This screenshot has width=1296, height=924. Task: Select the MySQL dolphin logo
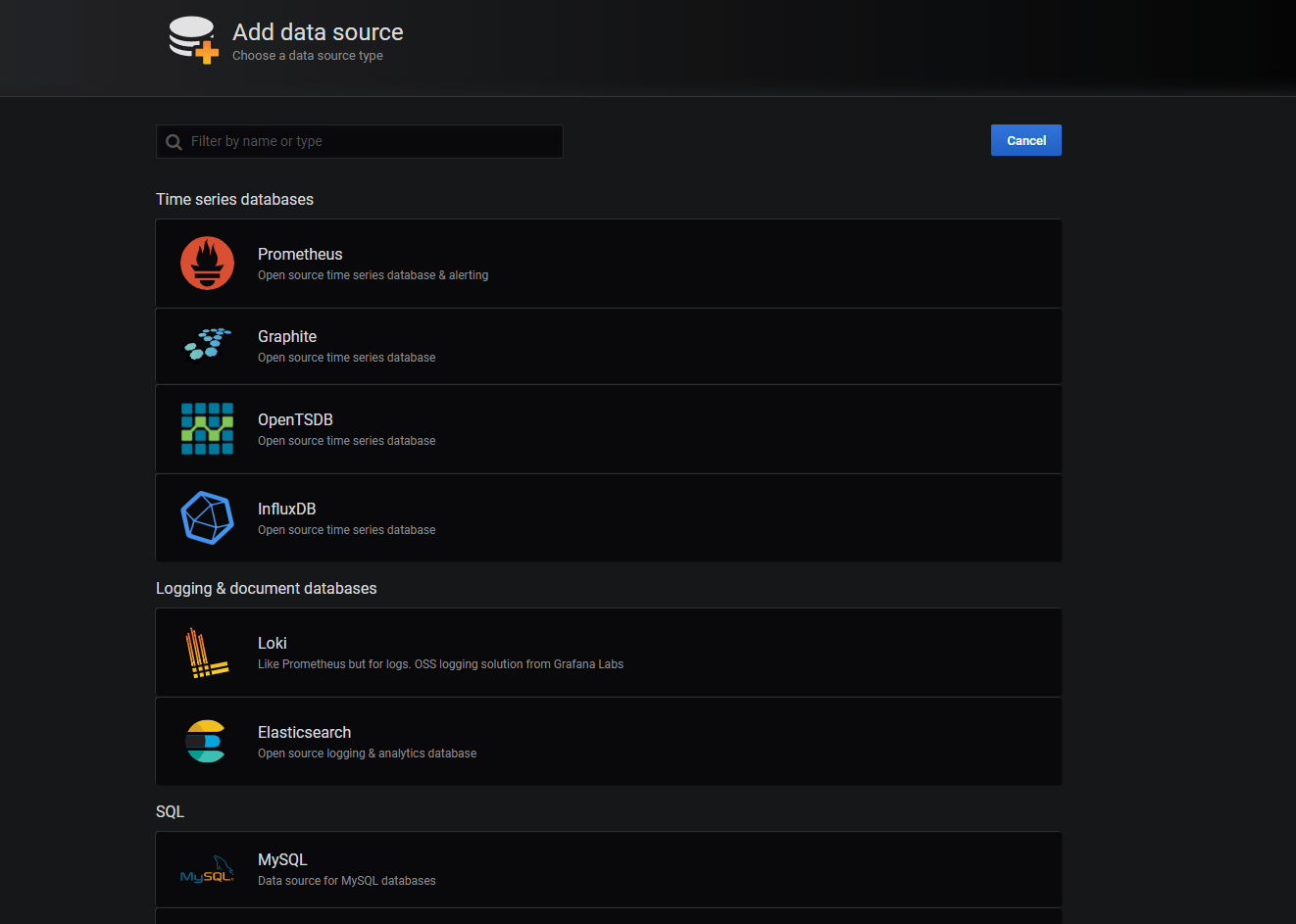click(207, 869)
